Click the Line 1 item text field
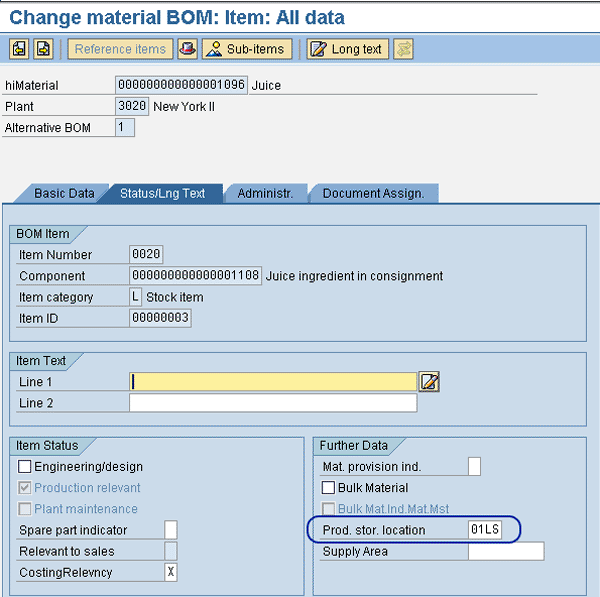Screen dimensions: 600x597 tap(273, 381)
